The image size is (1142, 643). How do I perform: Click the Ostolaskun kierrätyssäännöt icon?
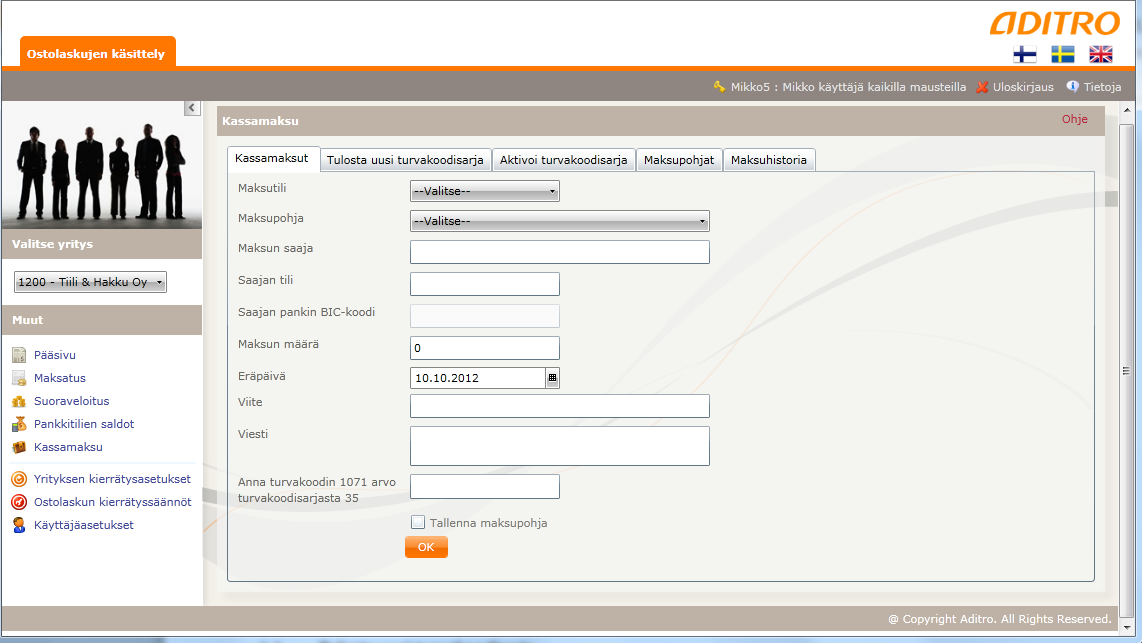click(19, 502)
